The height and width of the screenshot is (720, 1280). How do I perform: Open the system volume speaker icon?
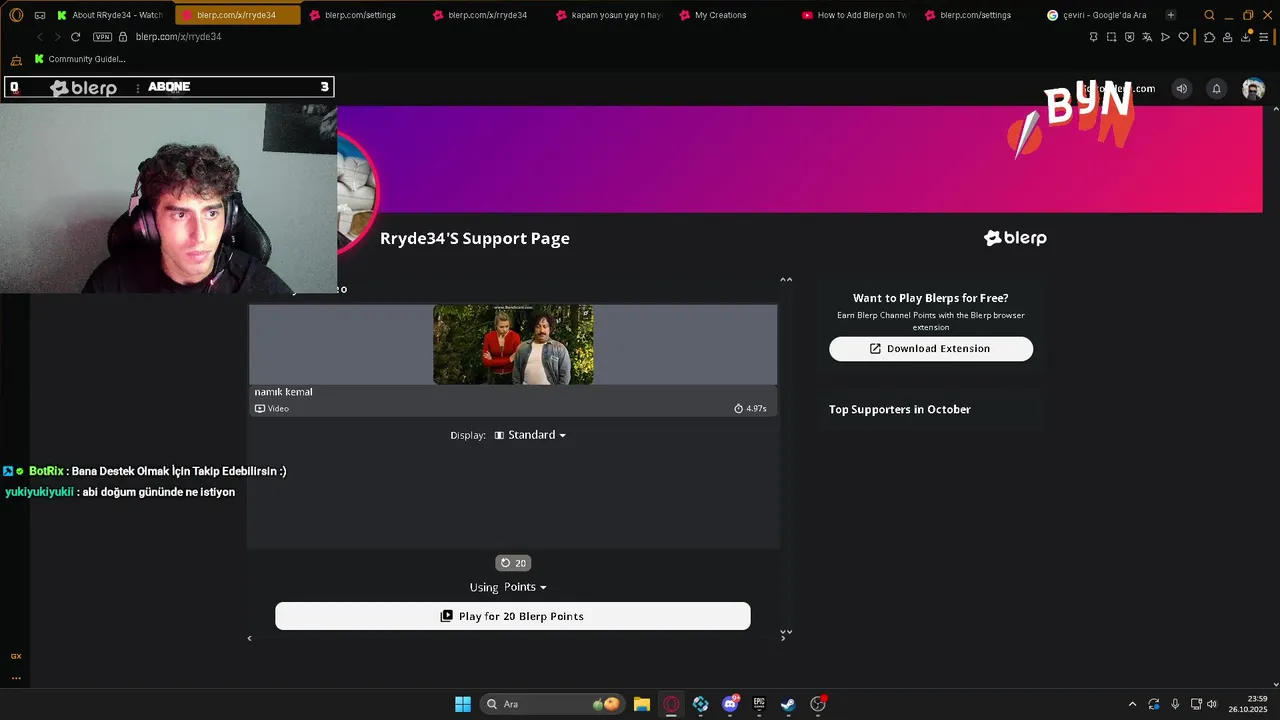click(x=1212, y=704)
